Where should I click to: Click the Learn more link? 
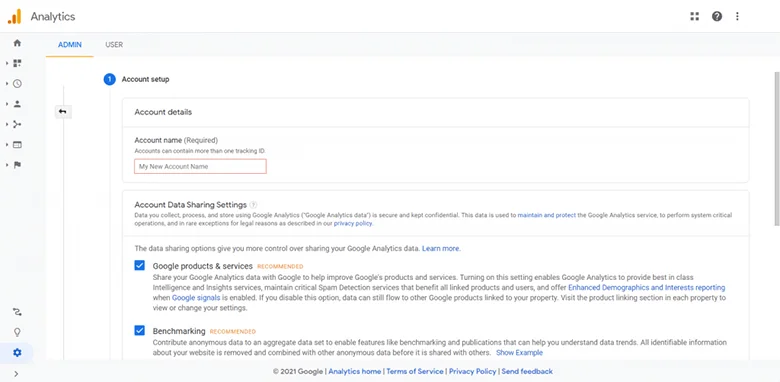[441, 248]
